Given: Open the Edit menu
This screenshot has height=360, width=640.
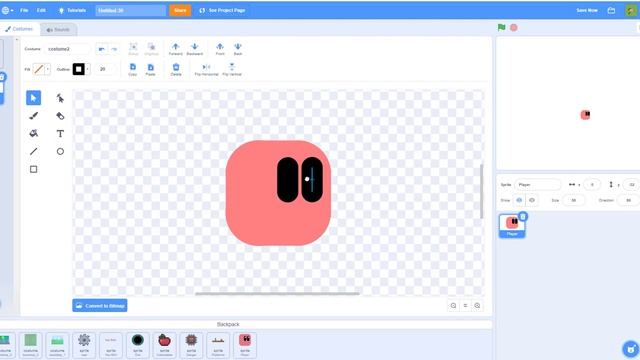Looking at the screenshot, I should [41, 10].
